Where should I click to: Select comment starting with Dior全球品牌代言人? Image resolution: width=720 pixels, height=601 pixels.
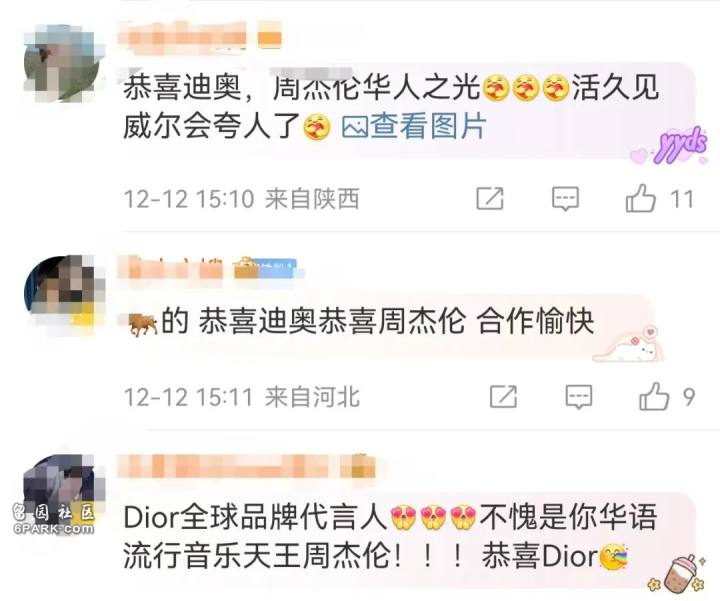390,537
